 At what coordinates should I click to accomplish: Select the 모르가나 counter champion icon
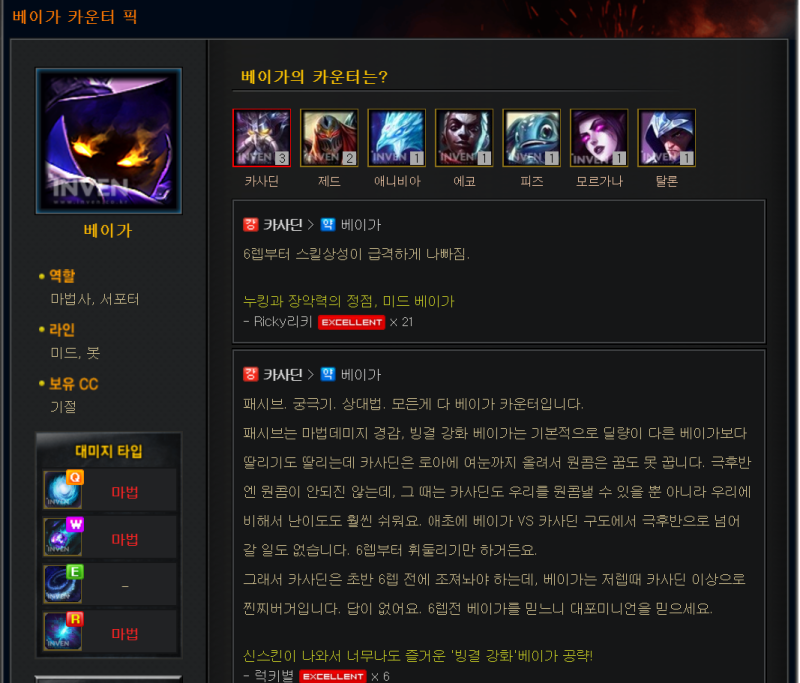[x=598, y=138]
